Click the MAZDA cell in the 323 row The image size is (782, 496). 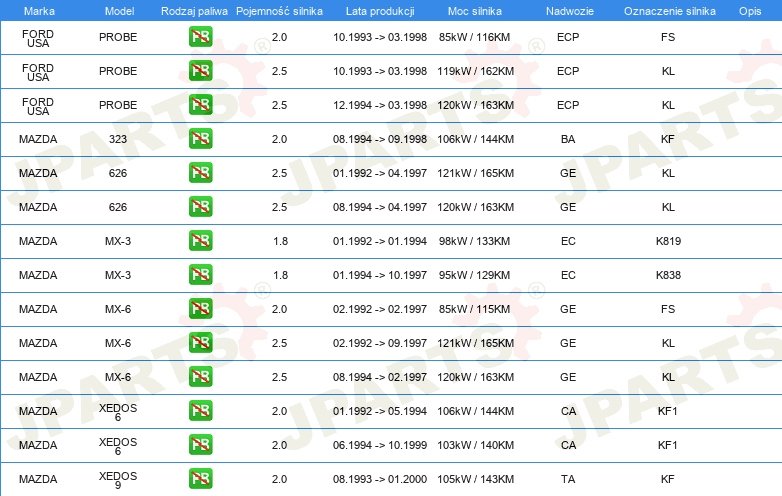click(38, 139)
